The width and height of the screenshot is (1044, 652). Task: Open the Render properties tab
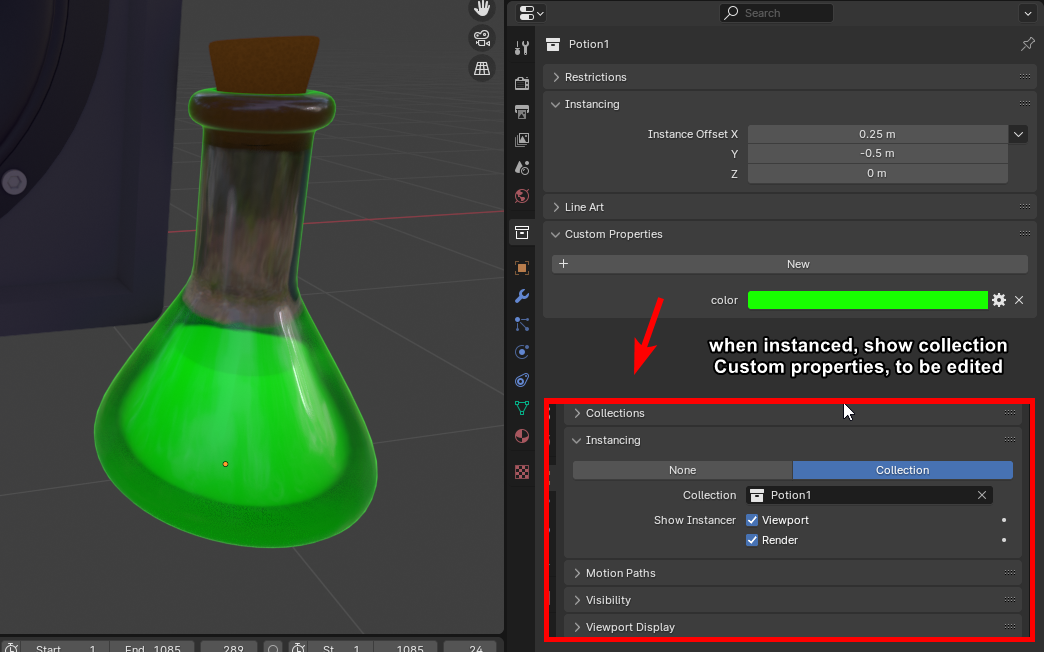pos(522,83)
